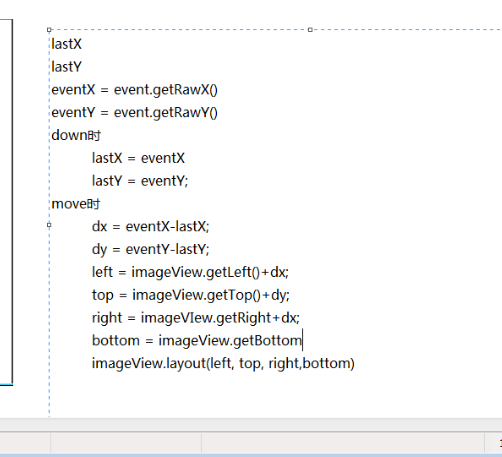Click the line "eventX = event.getRawX()"

[x=135, y=90]
